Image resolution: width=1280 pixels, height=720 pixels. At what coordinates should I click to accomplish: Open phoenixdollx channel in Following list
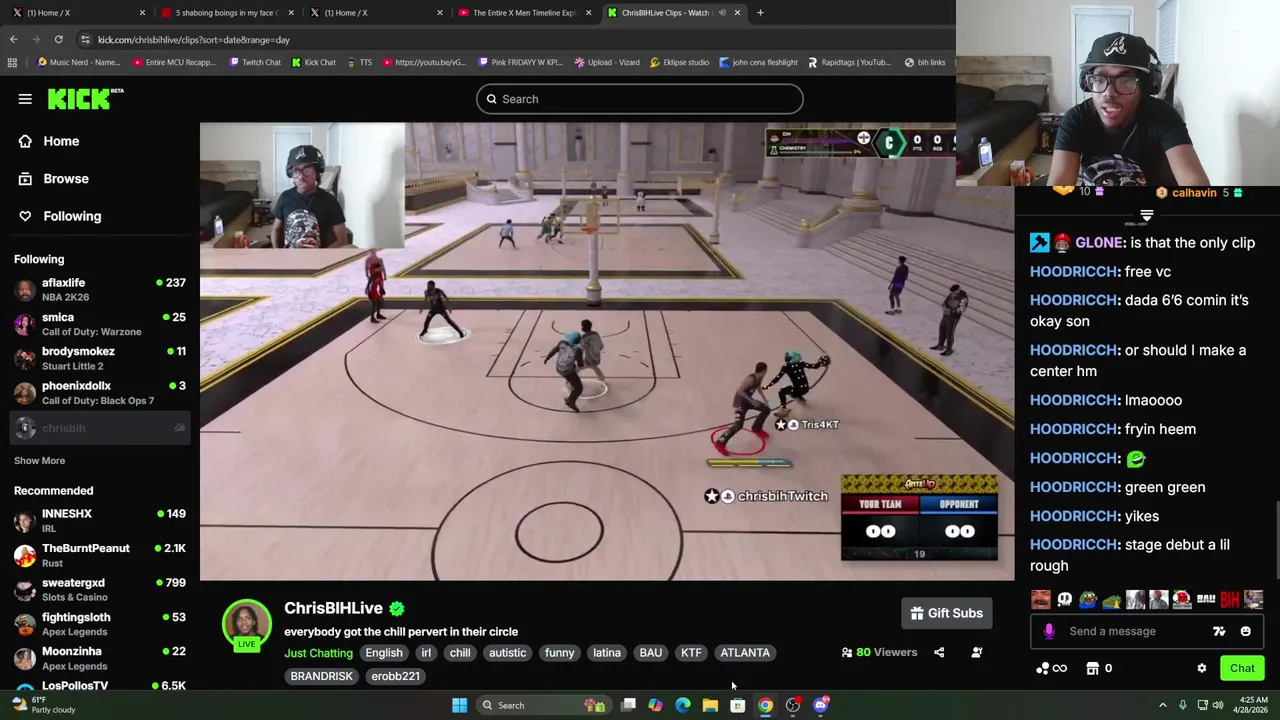point(100,392)
